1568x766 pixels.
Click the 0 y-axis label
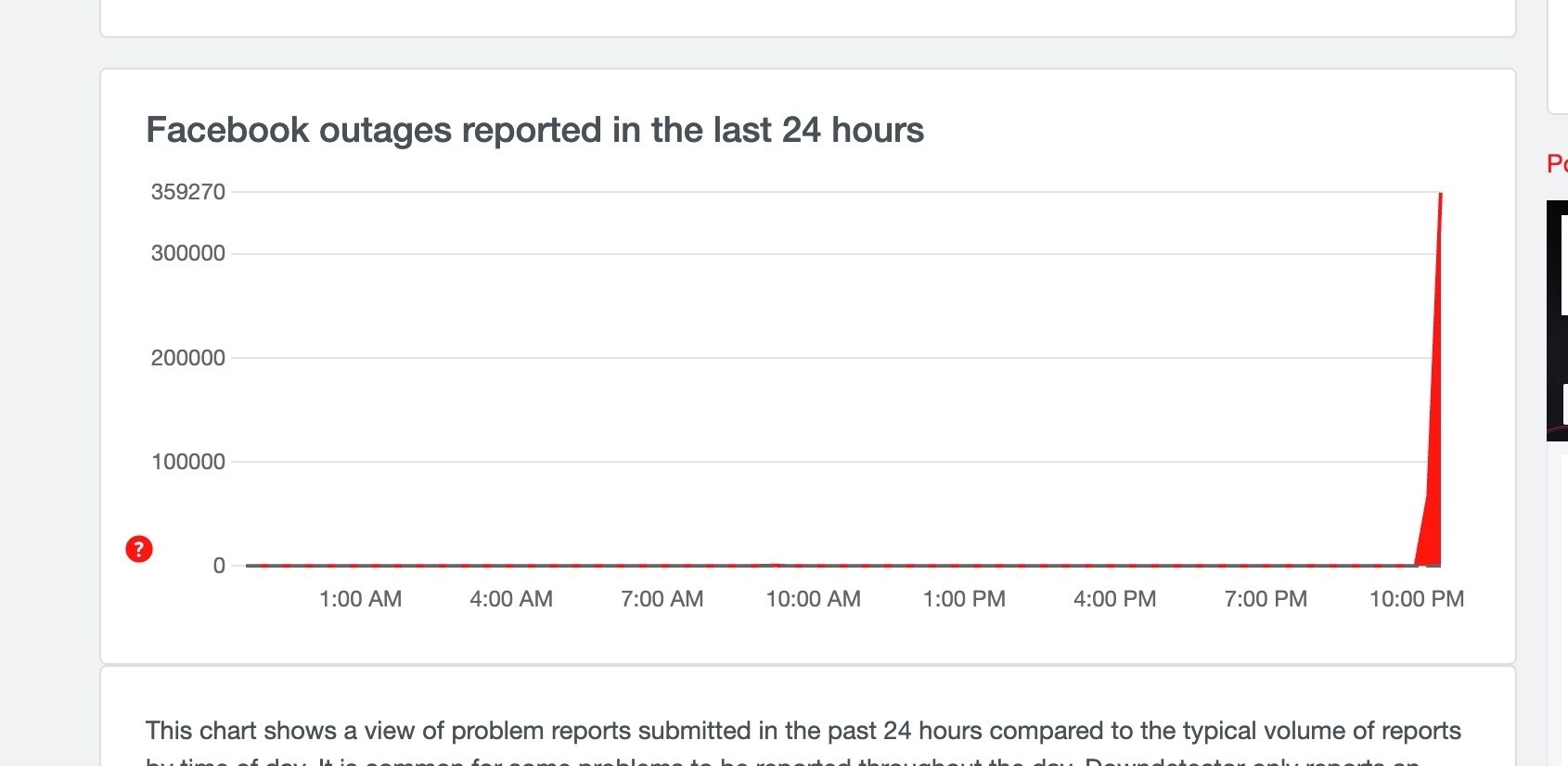(219, 566)
